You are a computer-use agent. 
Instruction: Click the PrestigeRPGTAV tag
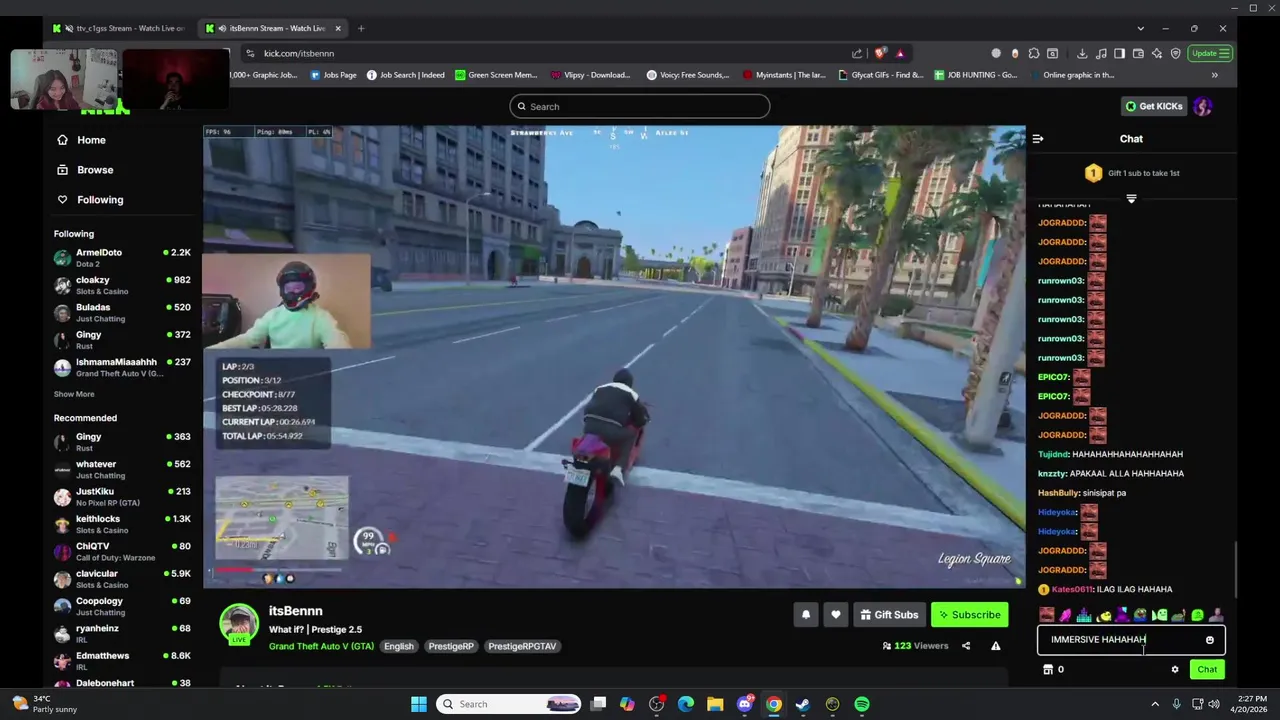522,646
